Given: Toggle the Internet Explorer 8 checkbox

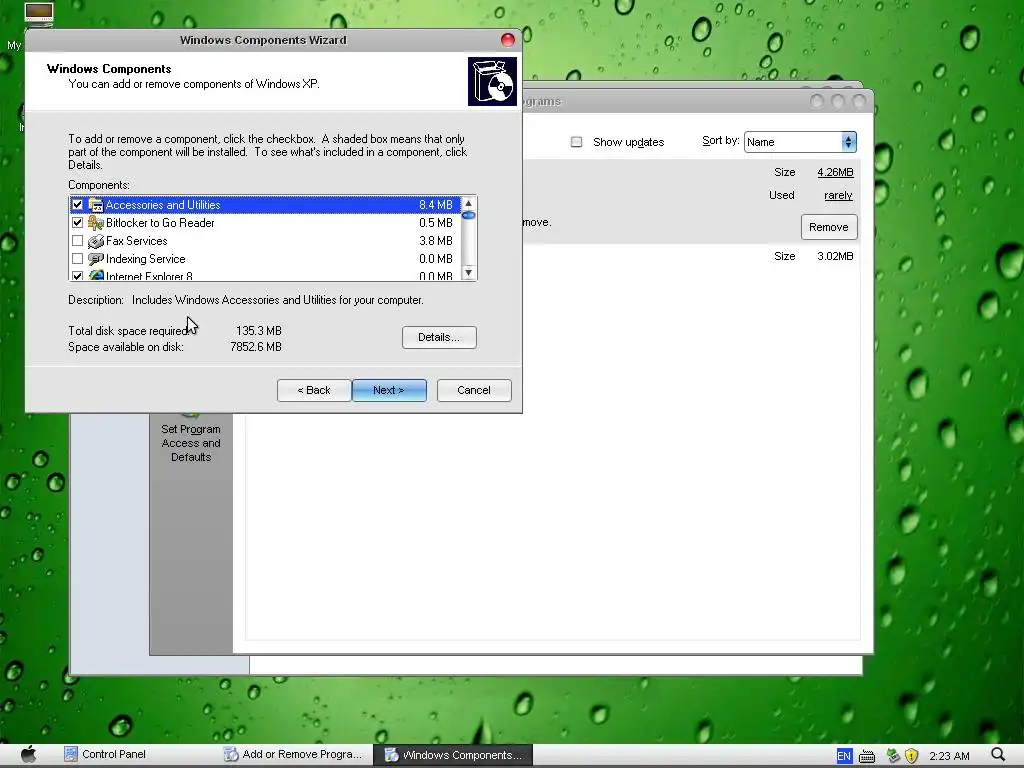Looking at the screenshot, I should coord(77,276).
